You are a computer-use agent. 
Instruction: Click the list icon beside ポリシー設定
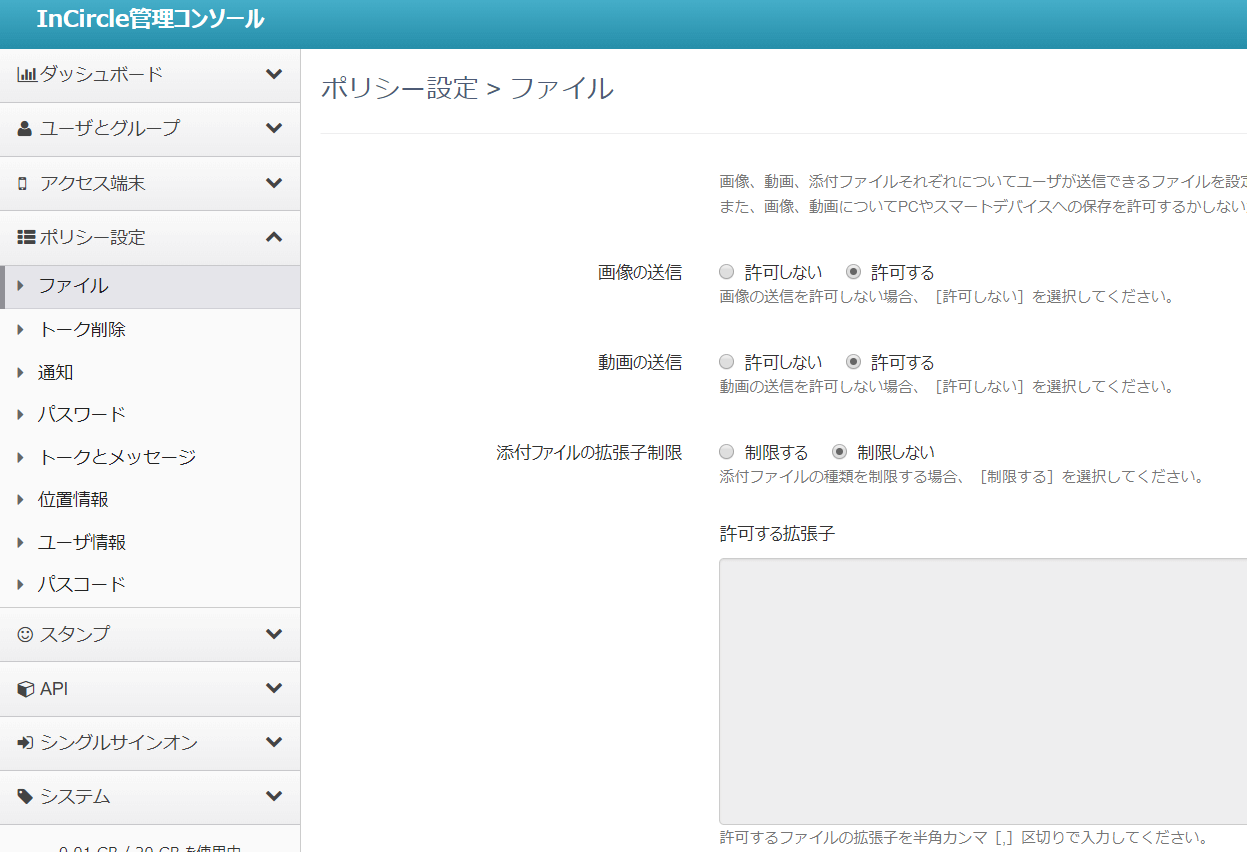point(27,238)
